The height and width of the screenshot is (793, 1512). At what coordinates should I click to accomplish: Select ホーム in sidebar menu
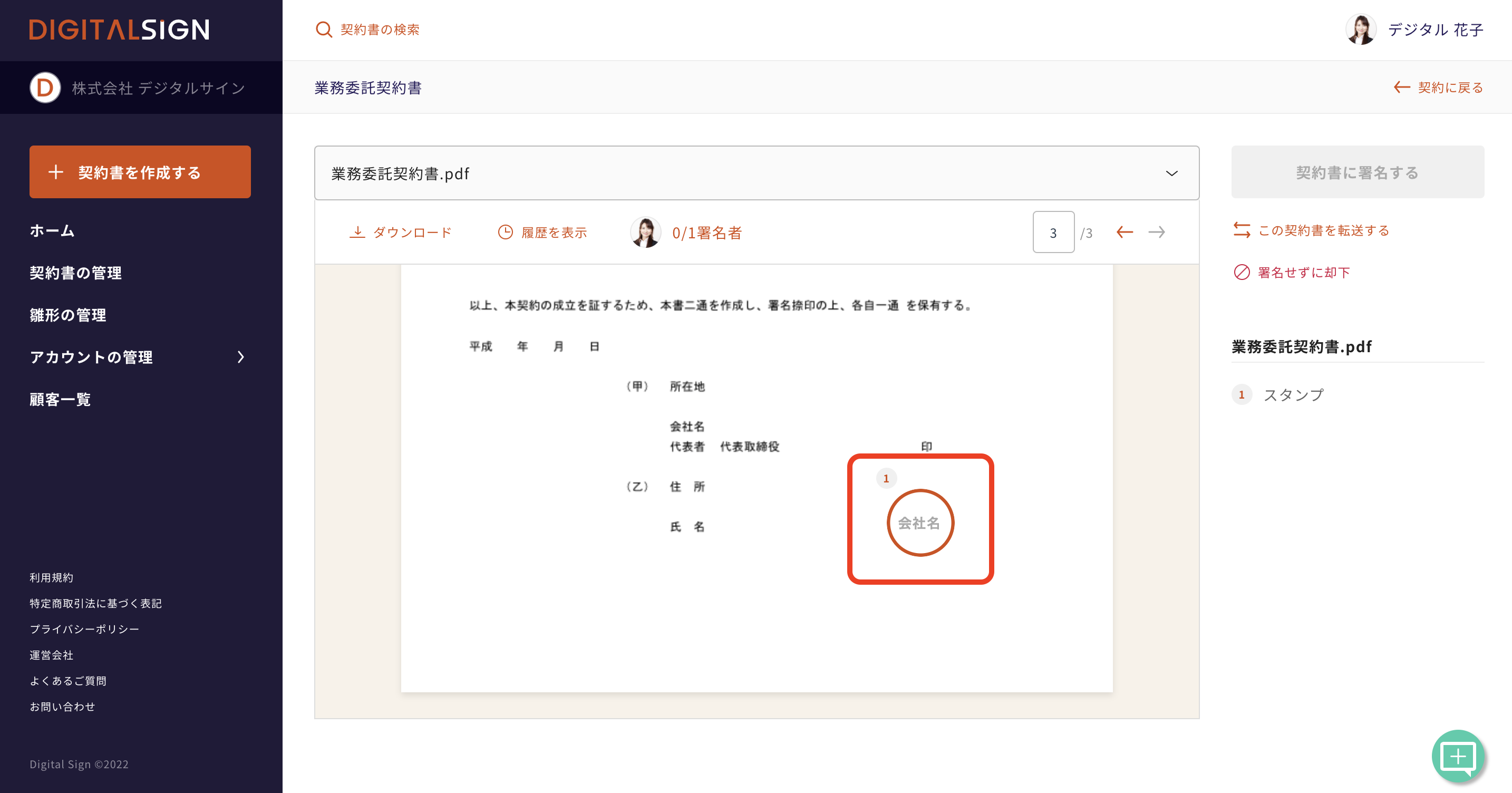click(x=52, y=231)
